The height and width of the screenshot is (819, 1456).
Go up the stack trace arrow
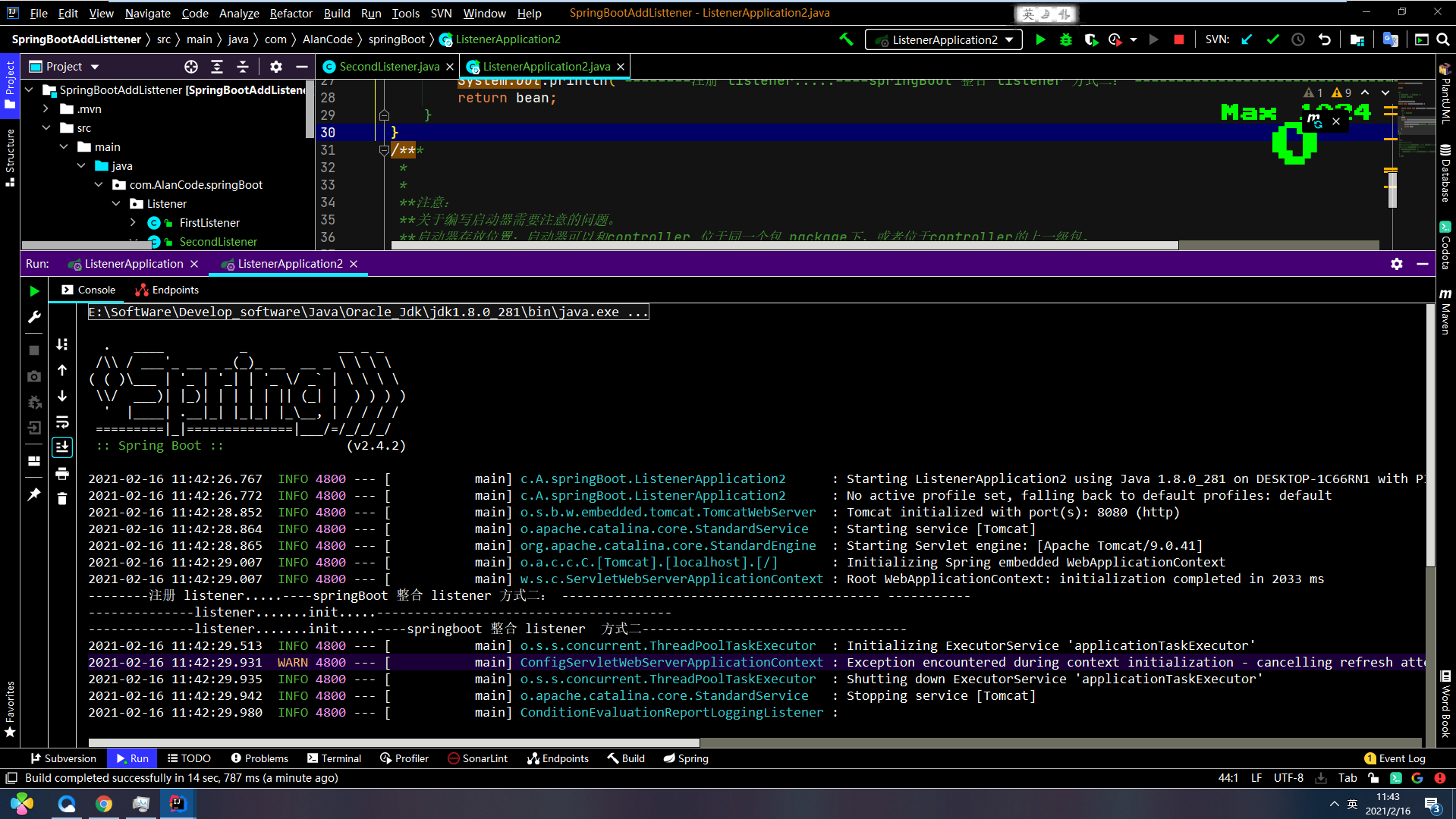[62, 370]
